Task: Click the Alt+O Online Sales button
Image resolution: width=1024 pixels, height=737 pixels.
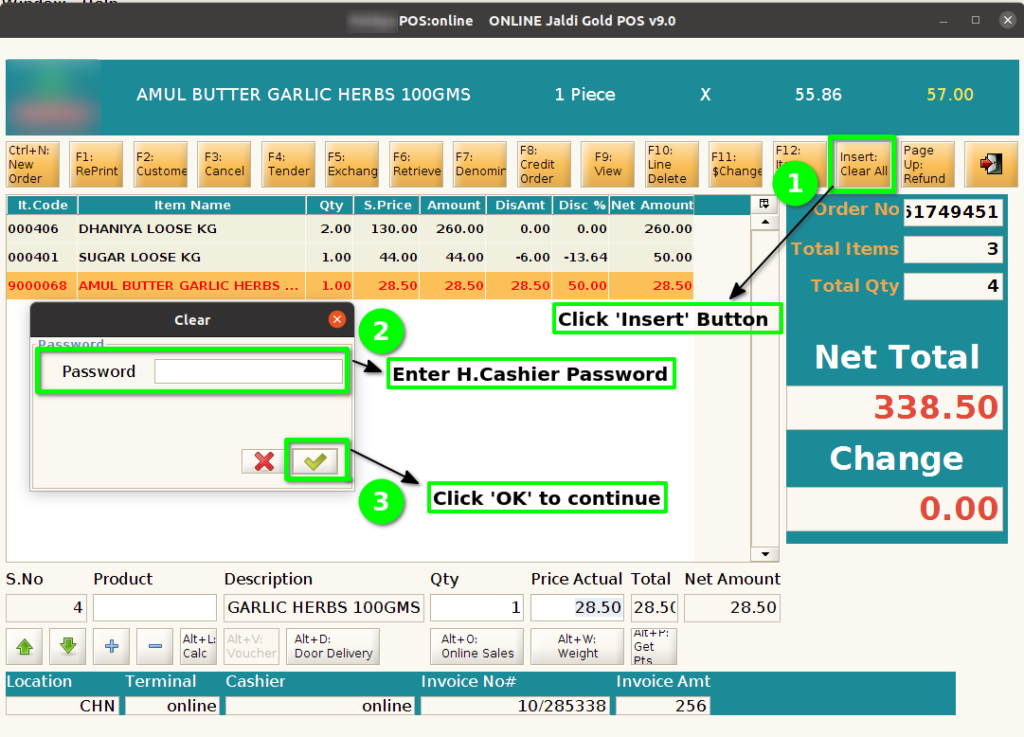Action: pos(477,646)
